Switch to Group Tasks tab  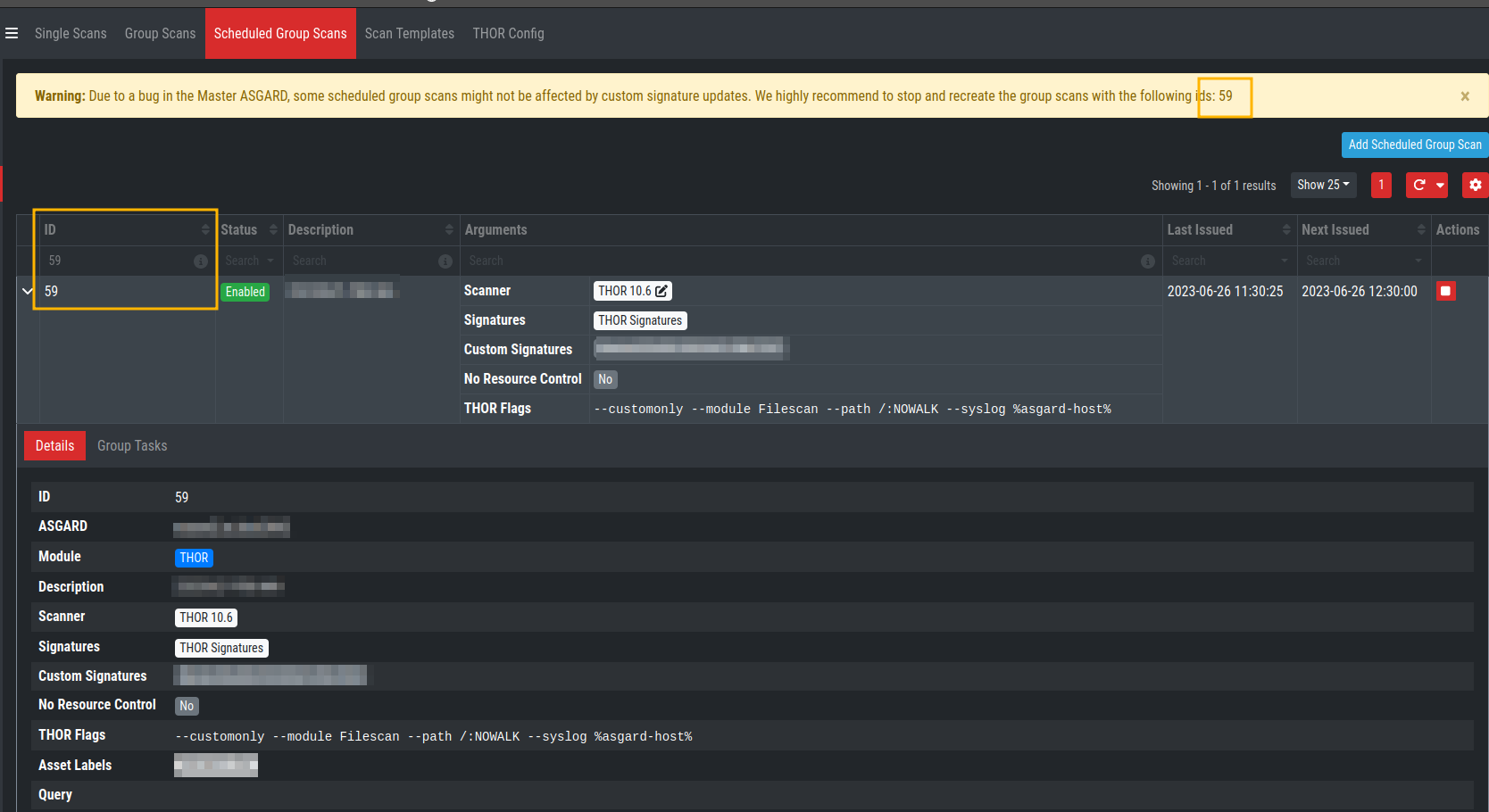[x=132, y=445]
